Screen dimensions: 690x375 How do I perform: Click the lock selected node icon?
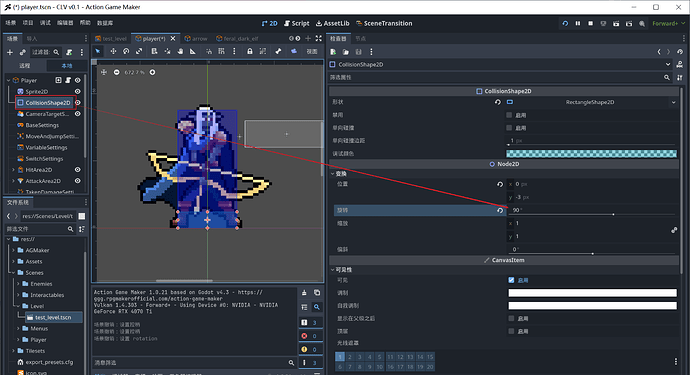point(250,51)
